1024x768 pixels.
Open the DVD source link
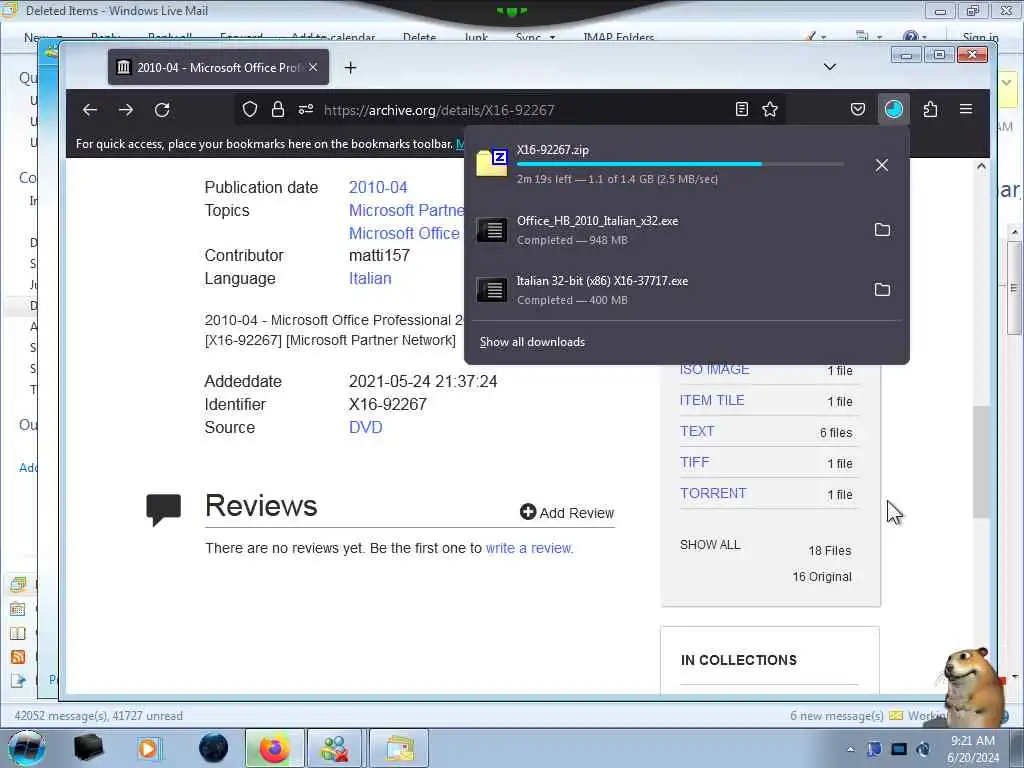366,427
